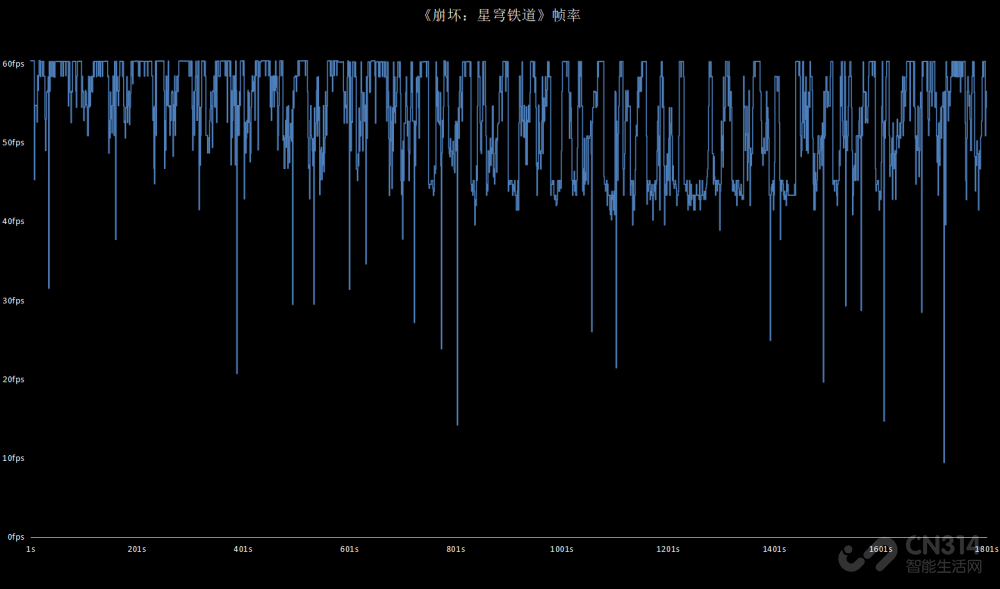Viewport: 1000px width, 589px height.
Task: Click the 20fps y-axis label
Action: [13, 379]
